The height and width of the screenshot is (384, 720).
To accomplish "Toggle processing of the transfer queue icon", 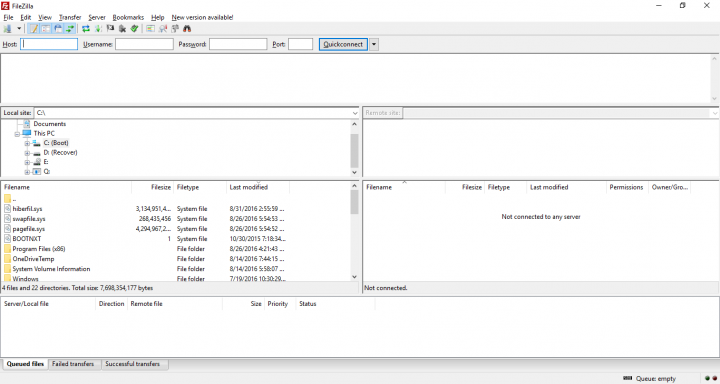I will coord(98,28).
